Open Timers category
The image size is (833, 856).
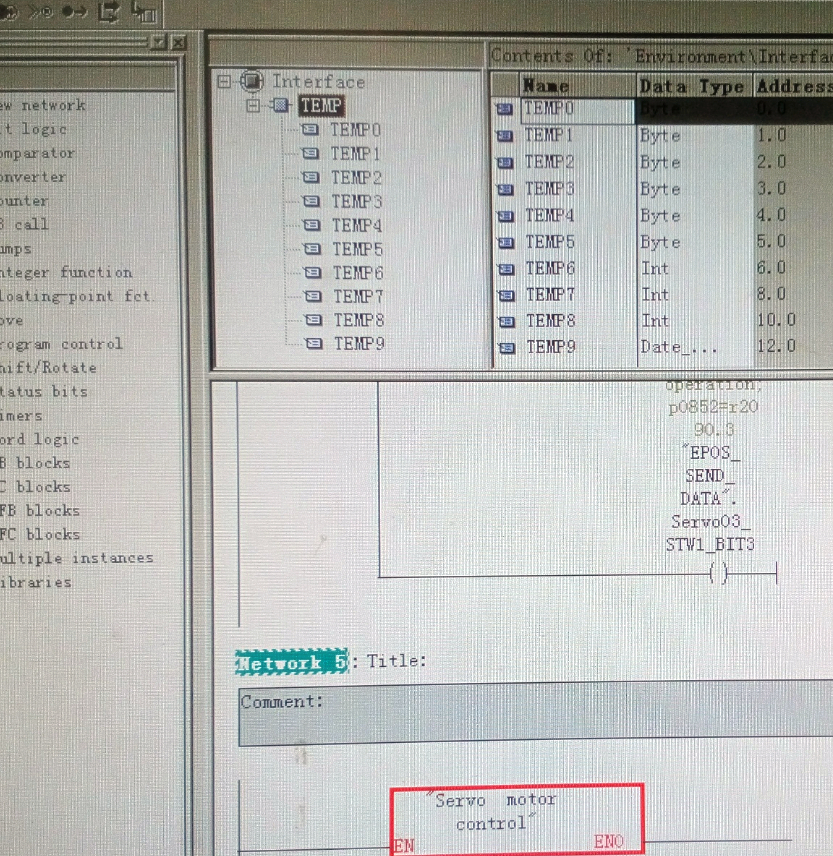(x=21, y=415)
